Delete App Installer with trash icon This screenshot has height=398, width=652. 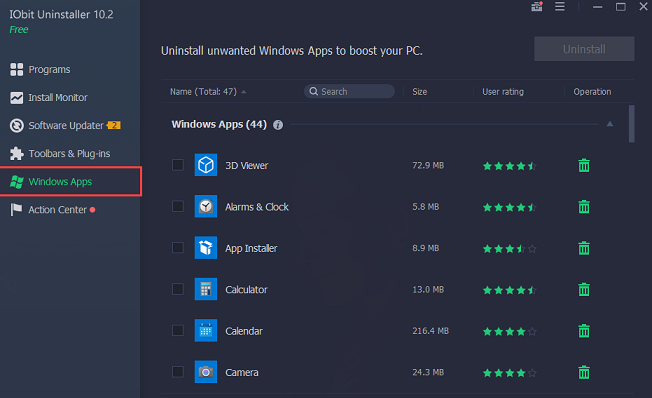(x=584, y=248)
